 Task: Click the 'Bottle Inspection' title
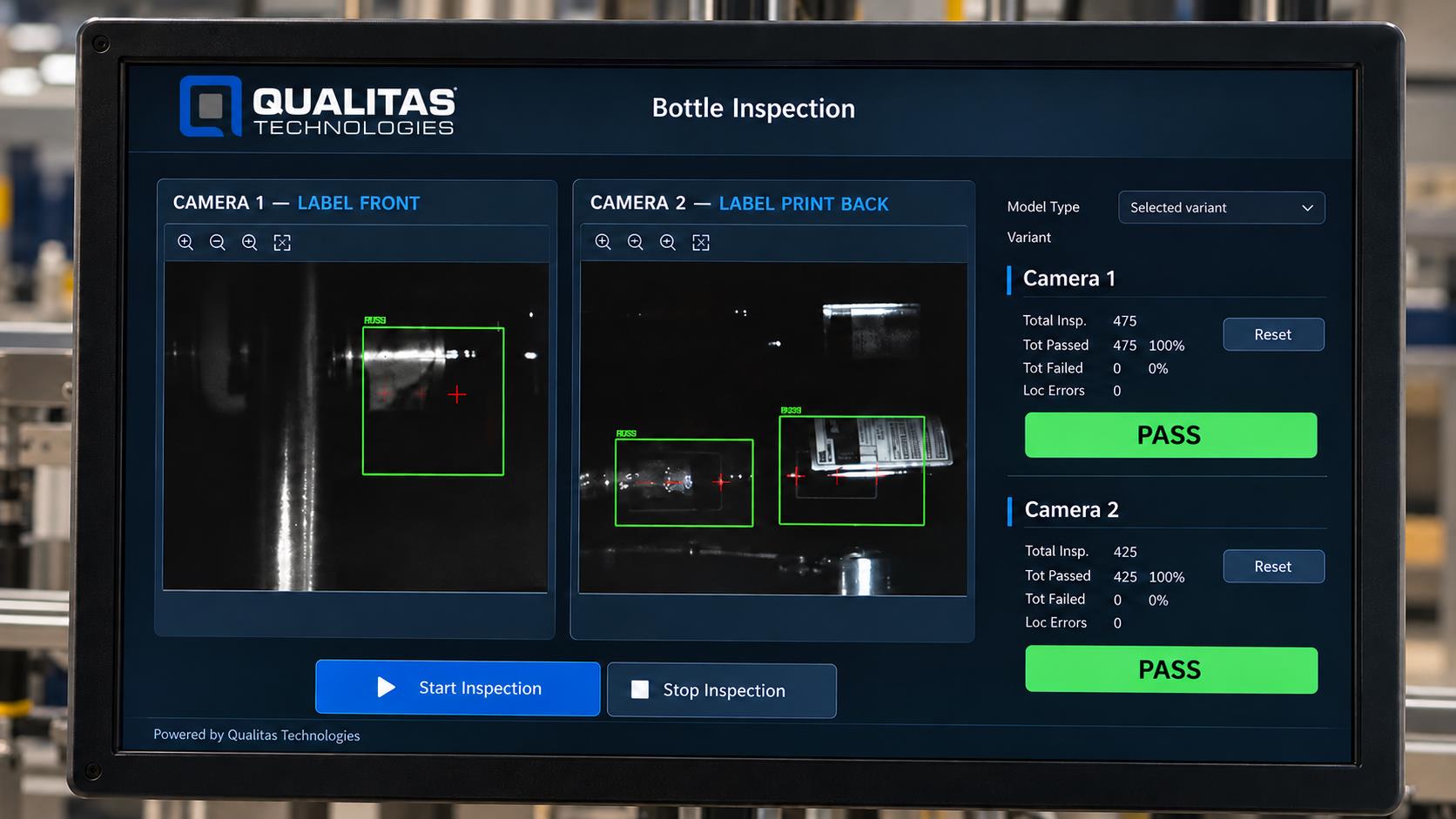pyautogui.click(x=753, y=108)
